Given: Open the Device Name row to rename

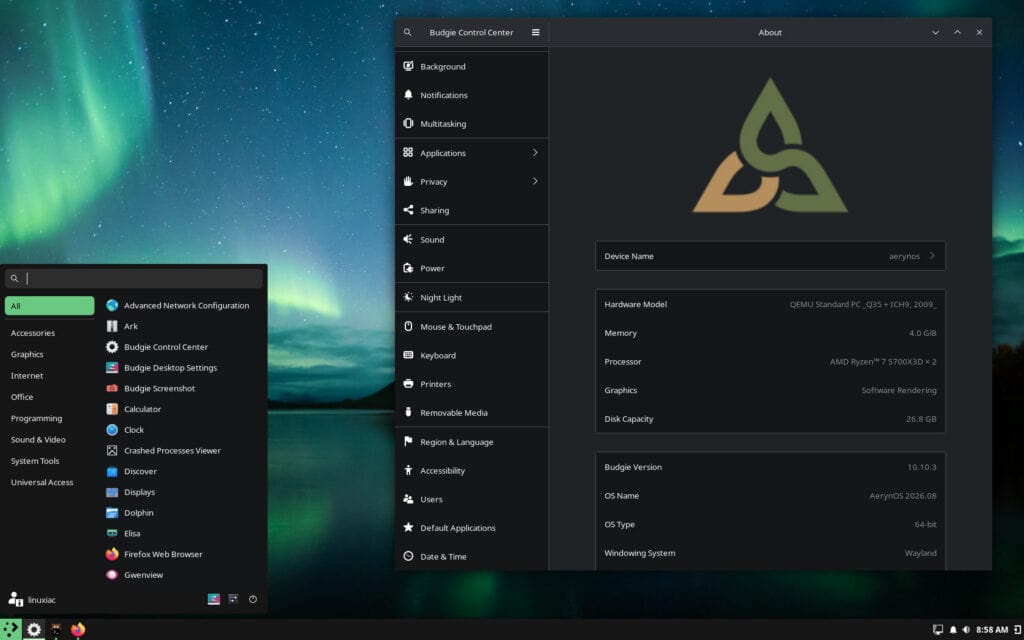Looking at the screenshot, I should [770, 256].
